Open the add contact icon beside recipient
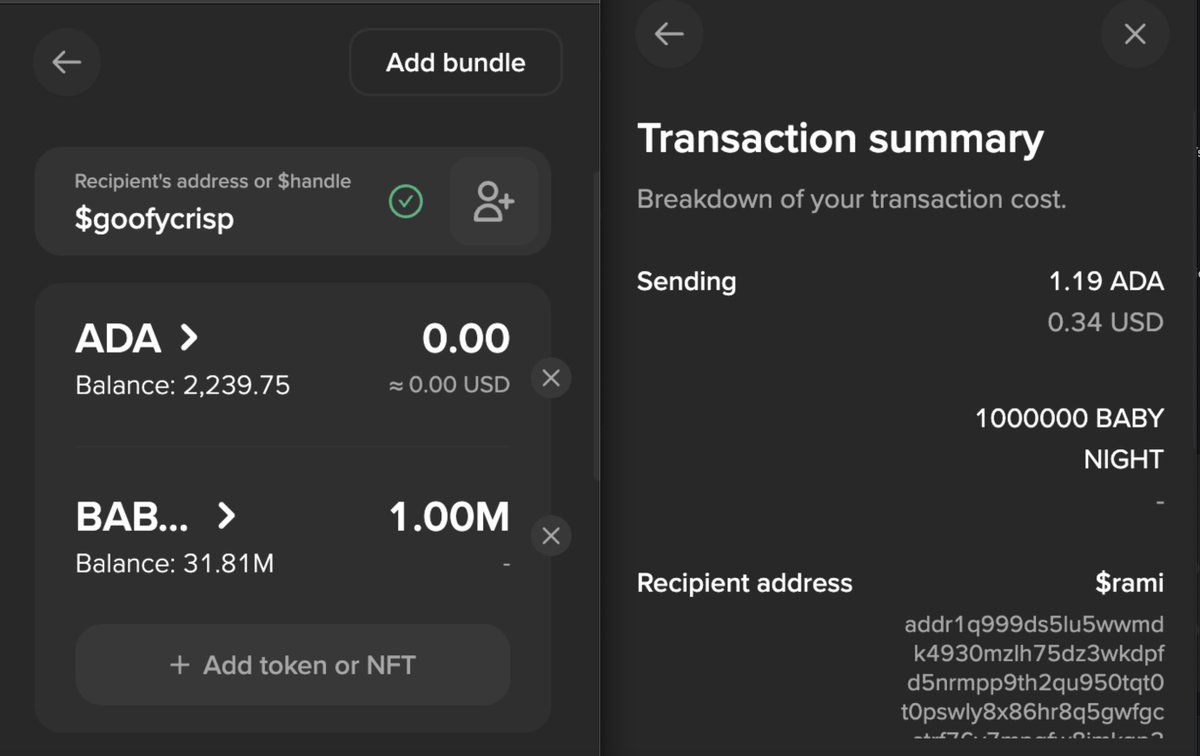1200x756 pixels. [494, 201]
